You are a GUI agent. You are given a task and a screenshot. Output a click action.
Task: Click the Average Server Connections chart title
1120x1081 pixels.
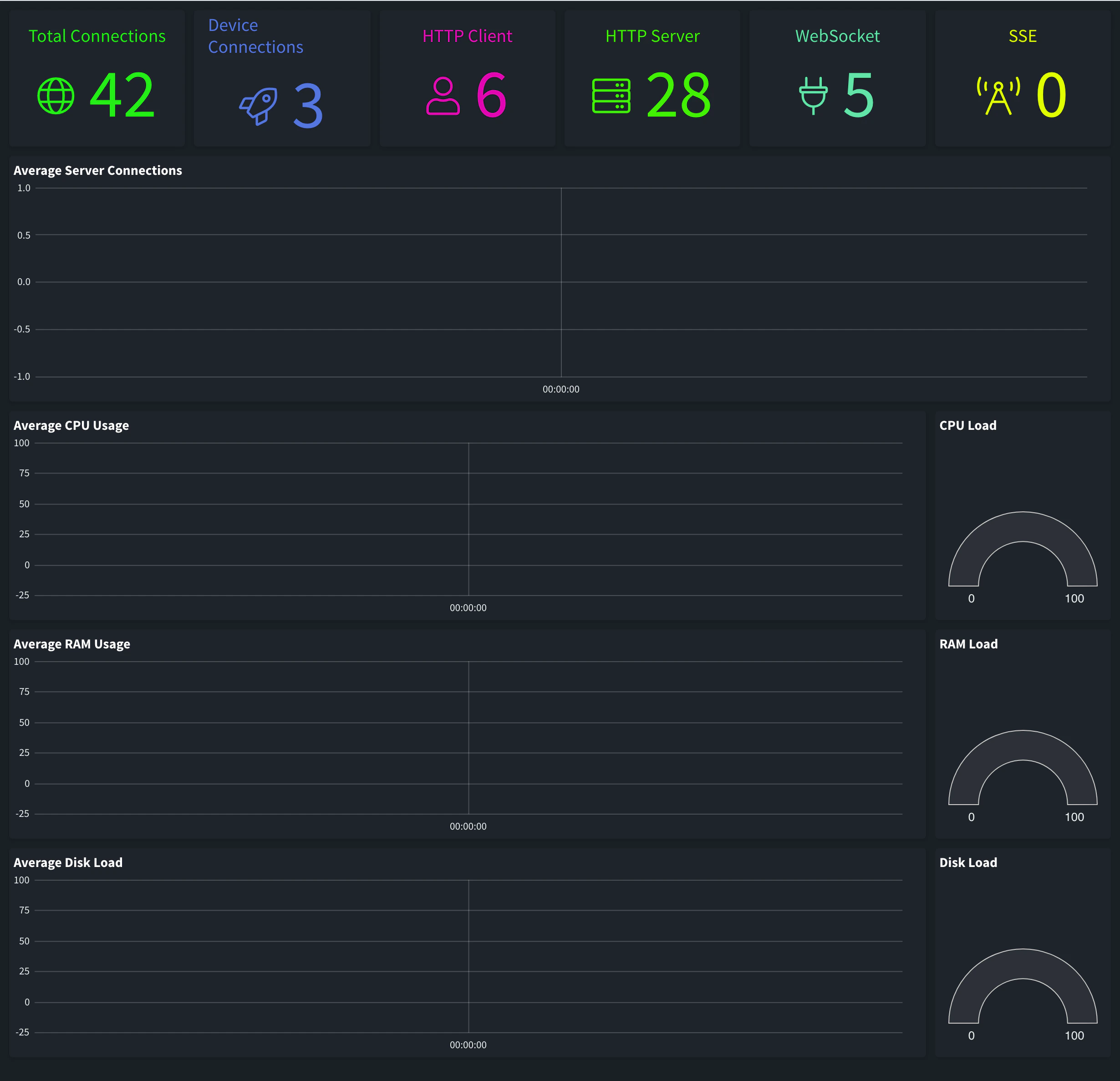(98, 170)
